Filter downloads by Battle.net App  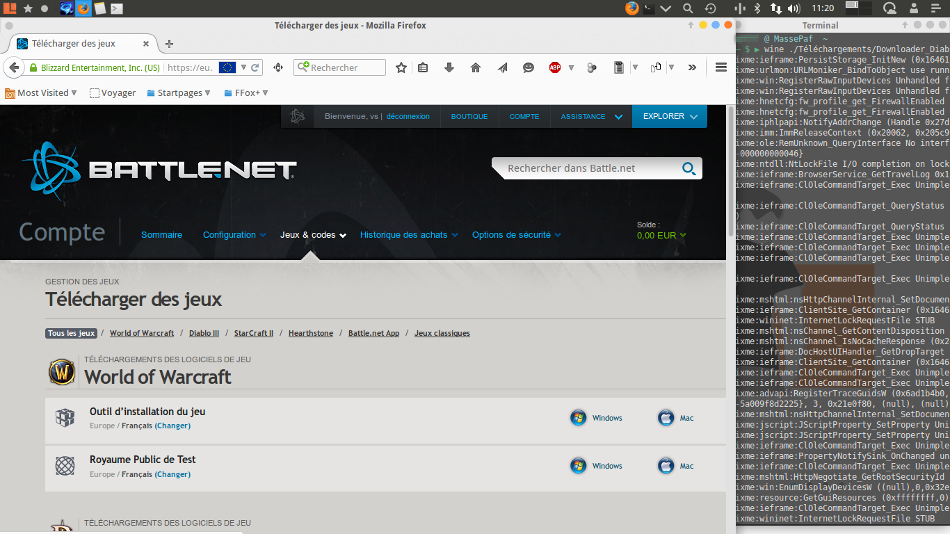[x=374, y=333]
